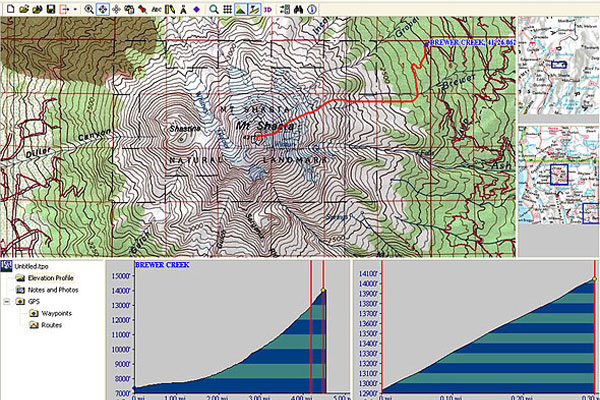This screenshot has height=400, width=600.
Task: Select Untitled.tpo root tree item
Action: click(31, 266)
